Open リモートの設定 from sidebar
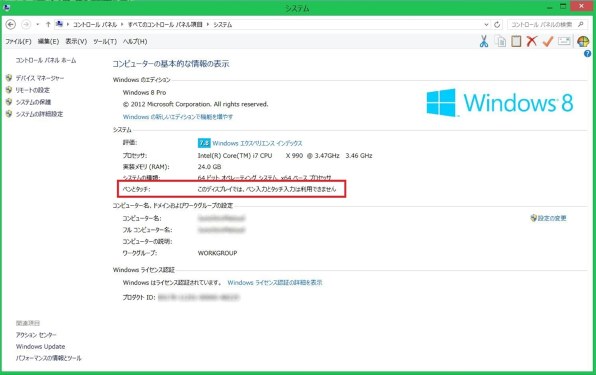This screenshot has height=375, width=596. pyautogui.click(x=33, y=90)
